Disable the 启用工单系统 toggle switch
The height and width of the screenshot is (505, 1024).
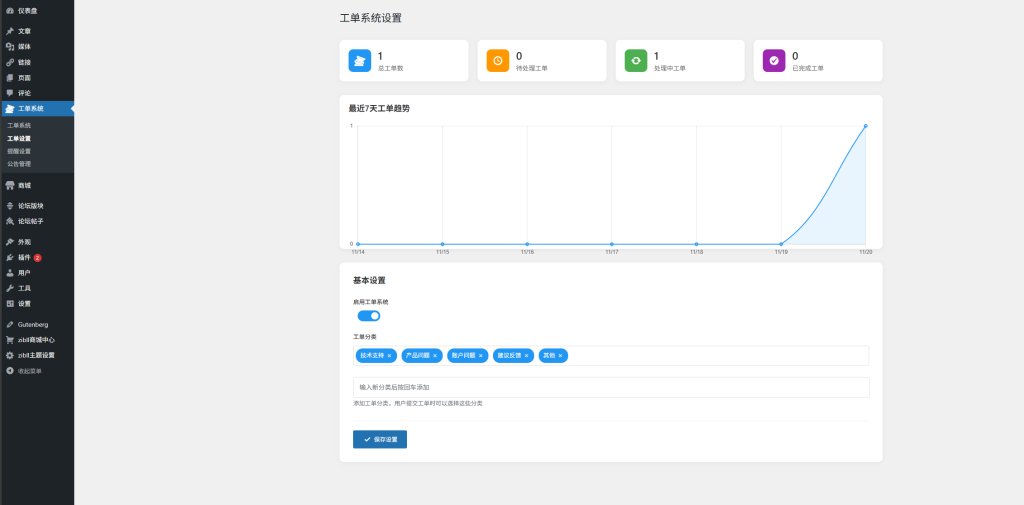click(x=369, y=316)
